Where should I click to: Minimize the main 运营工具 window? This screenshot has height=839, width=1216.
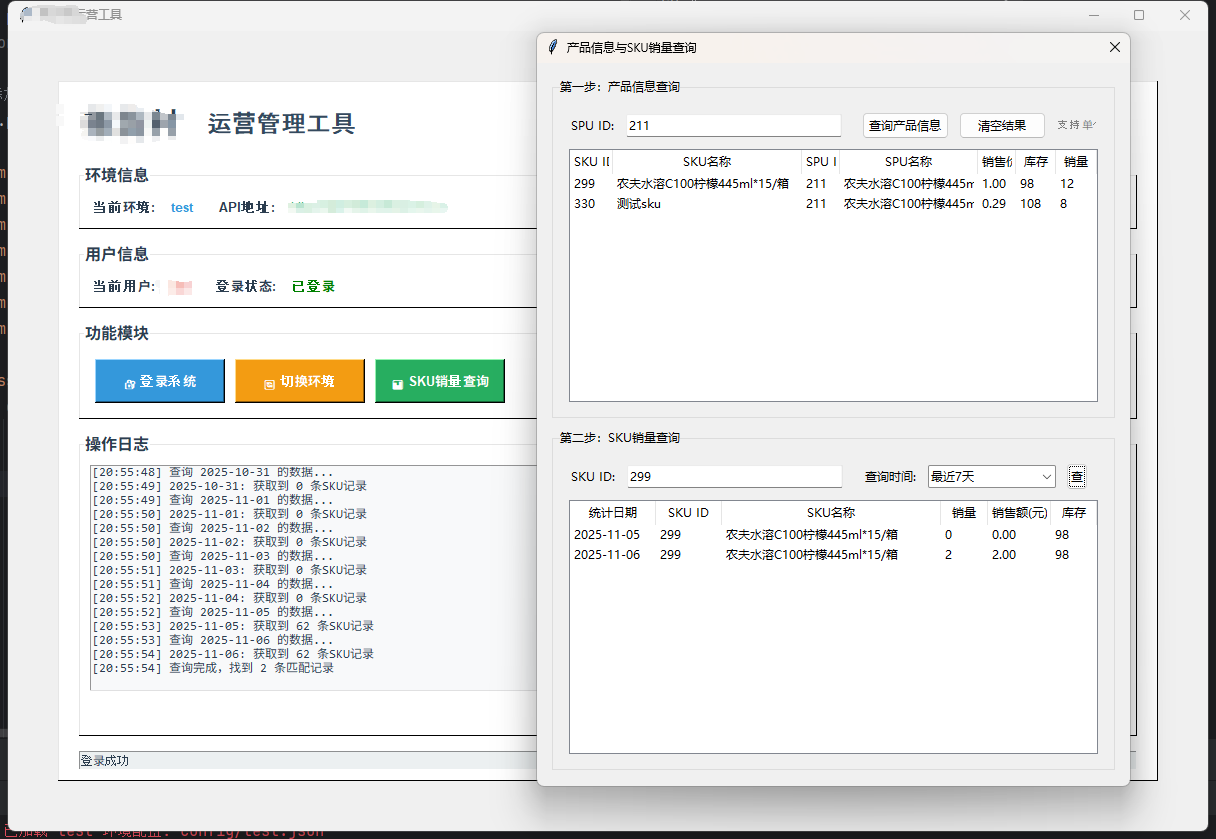tap(1093, 15)
